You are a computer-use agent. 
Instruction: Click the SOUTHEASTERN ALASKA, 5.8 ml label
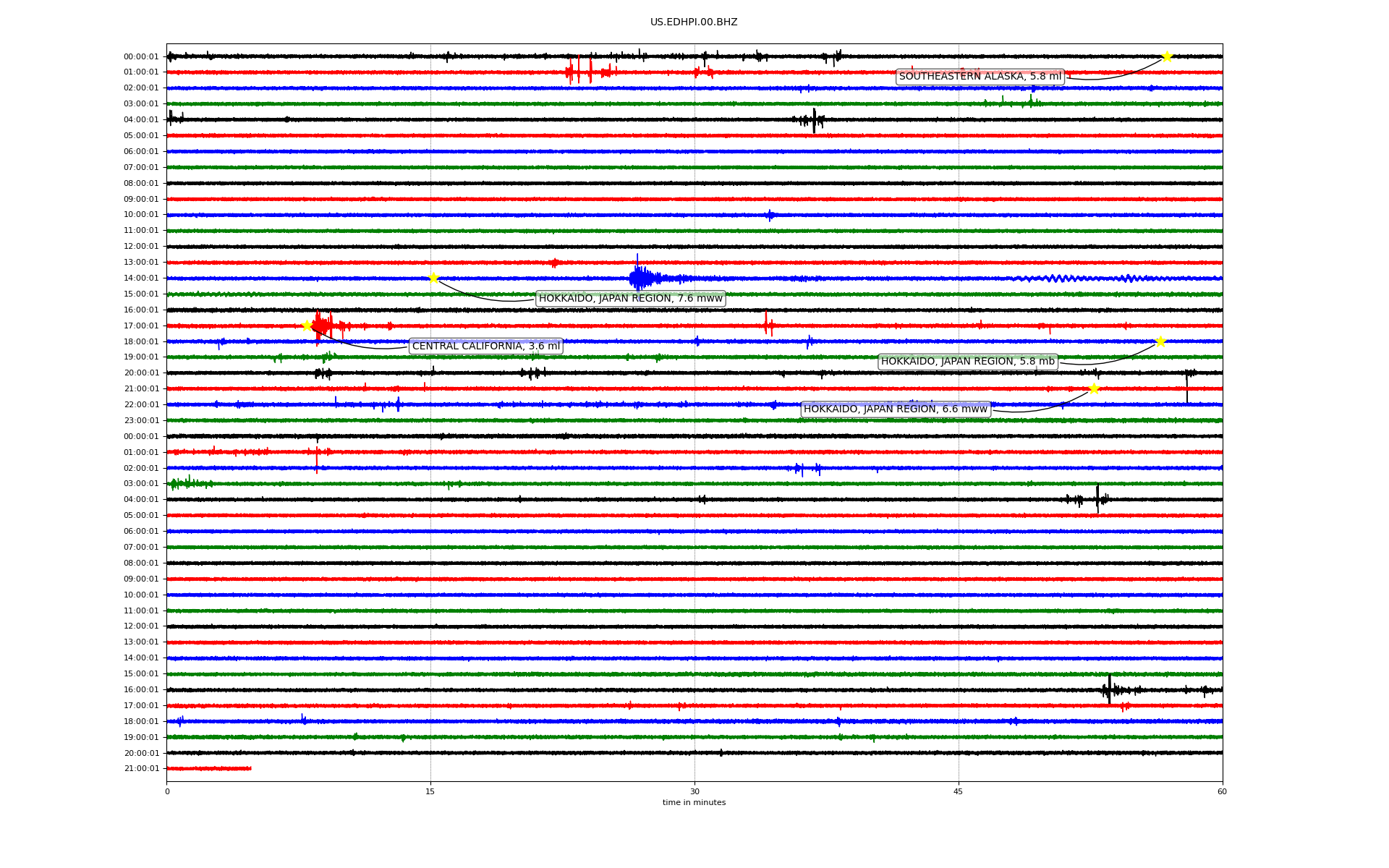[980, 77]
